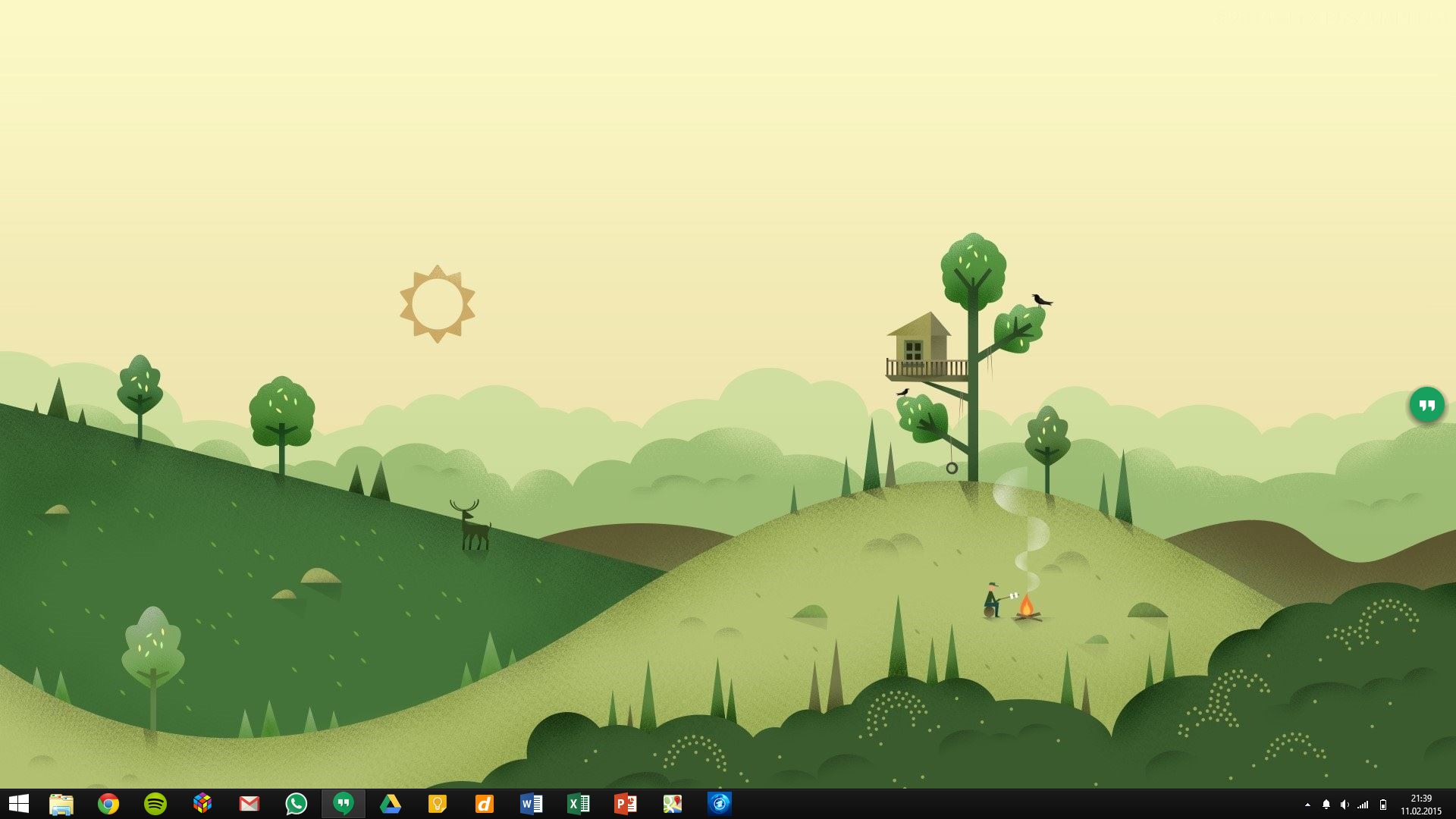This screenshot has height=819, width=1456.
Task: Click the floating green Hangouts bubble
Action: point(1426,405)
